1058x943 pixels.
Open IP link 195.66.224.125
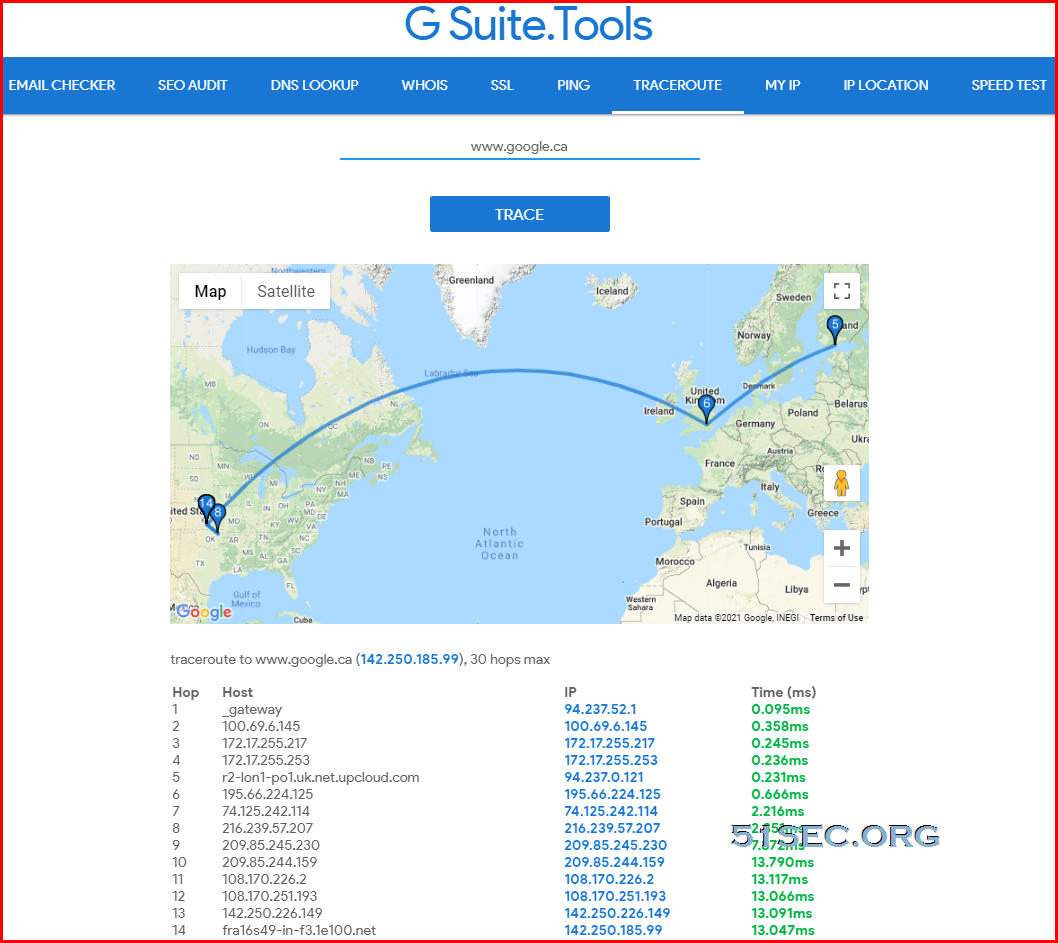tap(612, 794)
